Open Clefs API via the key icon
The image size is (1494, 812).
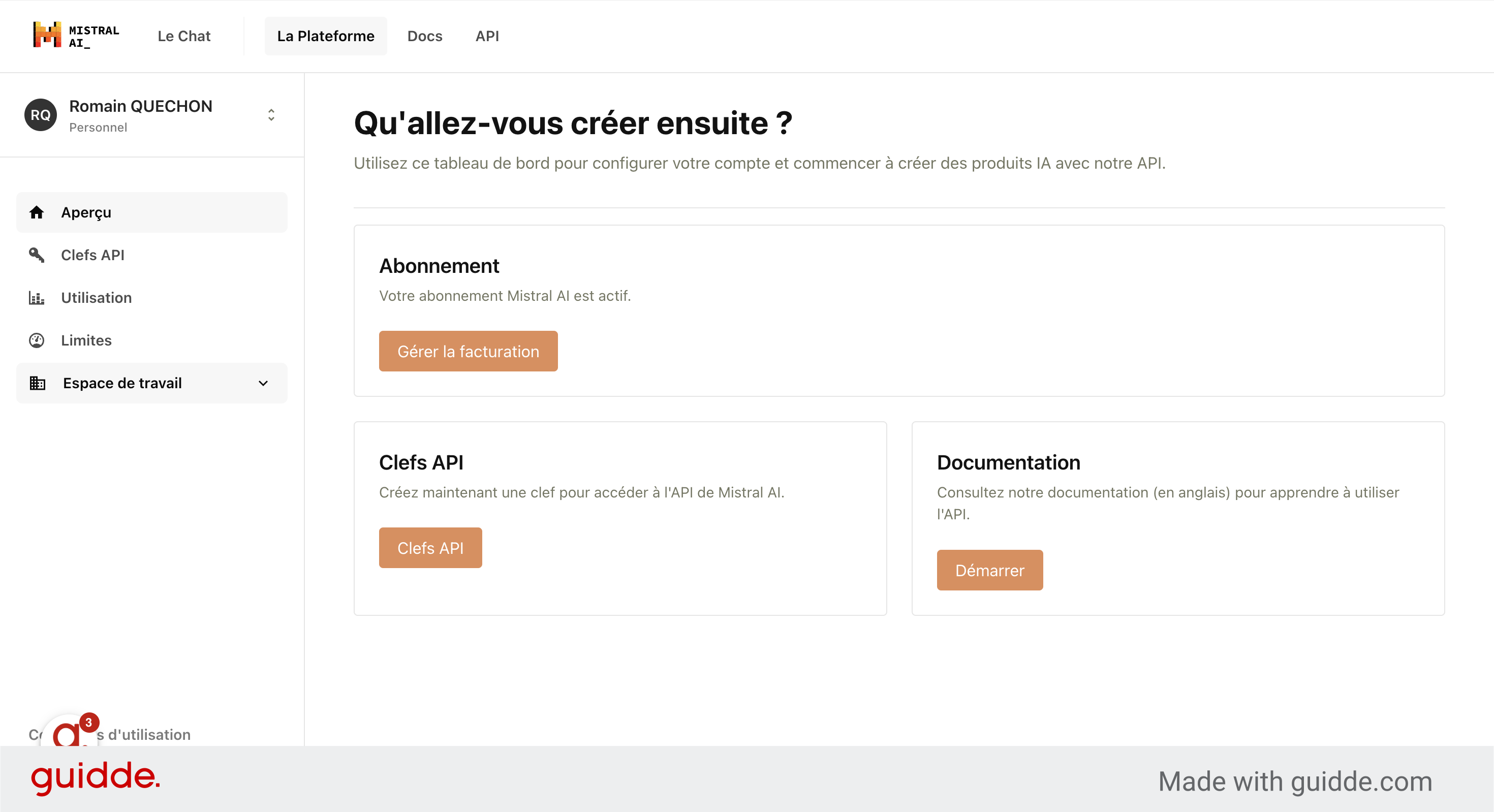37,255
